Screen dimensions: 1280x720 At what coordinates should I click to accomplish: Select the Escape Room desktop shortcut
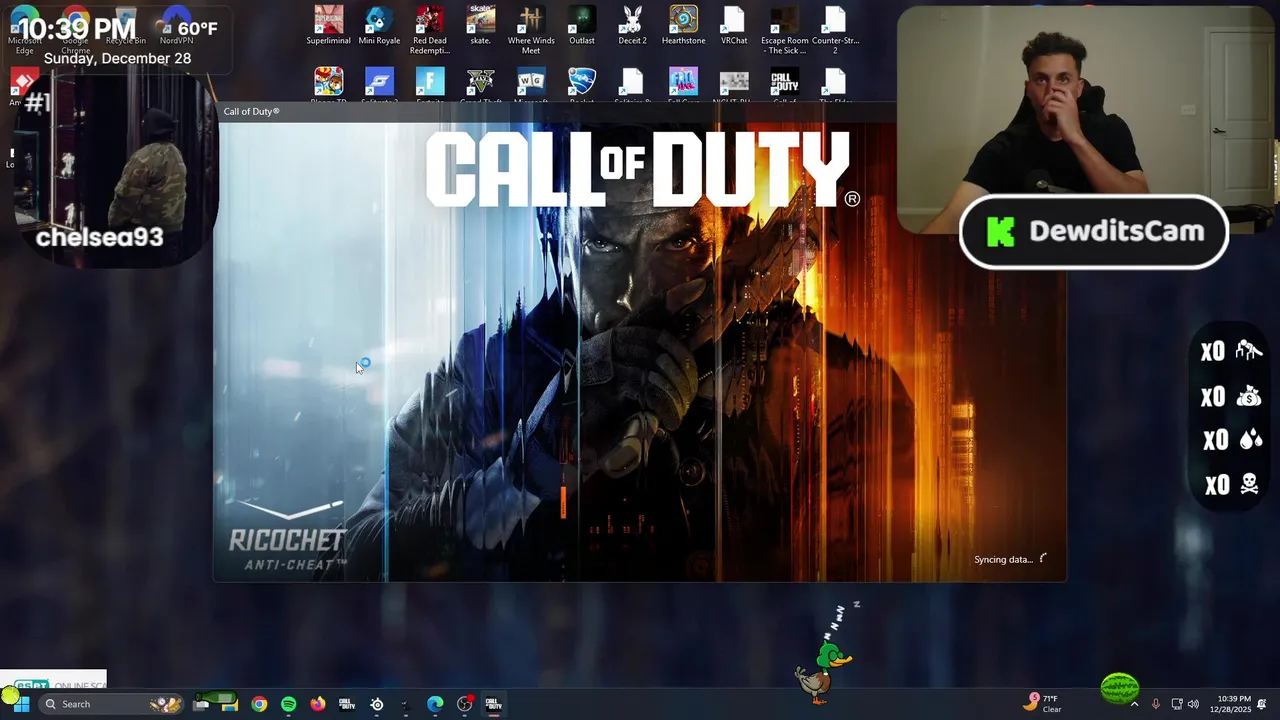(x=785, y=30)
